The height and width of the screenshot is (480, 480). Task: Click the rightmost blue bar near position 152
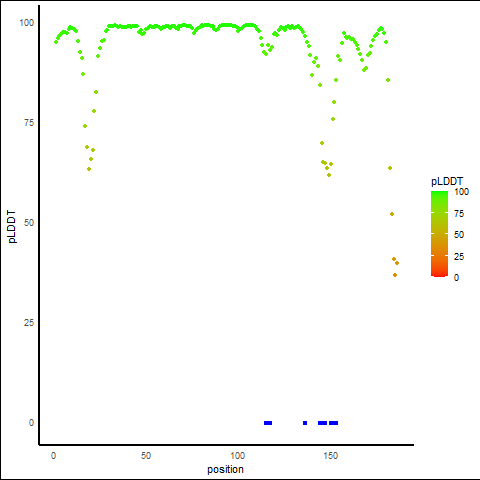[333, 423]
